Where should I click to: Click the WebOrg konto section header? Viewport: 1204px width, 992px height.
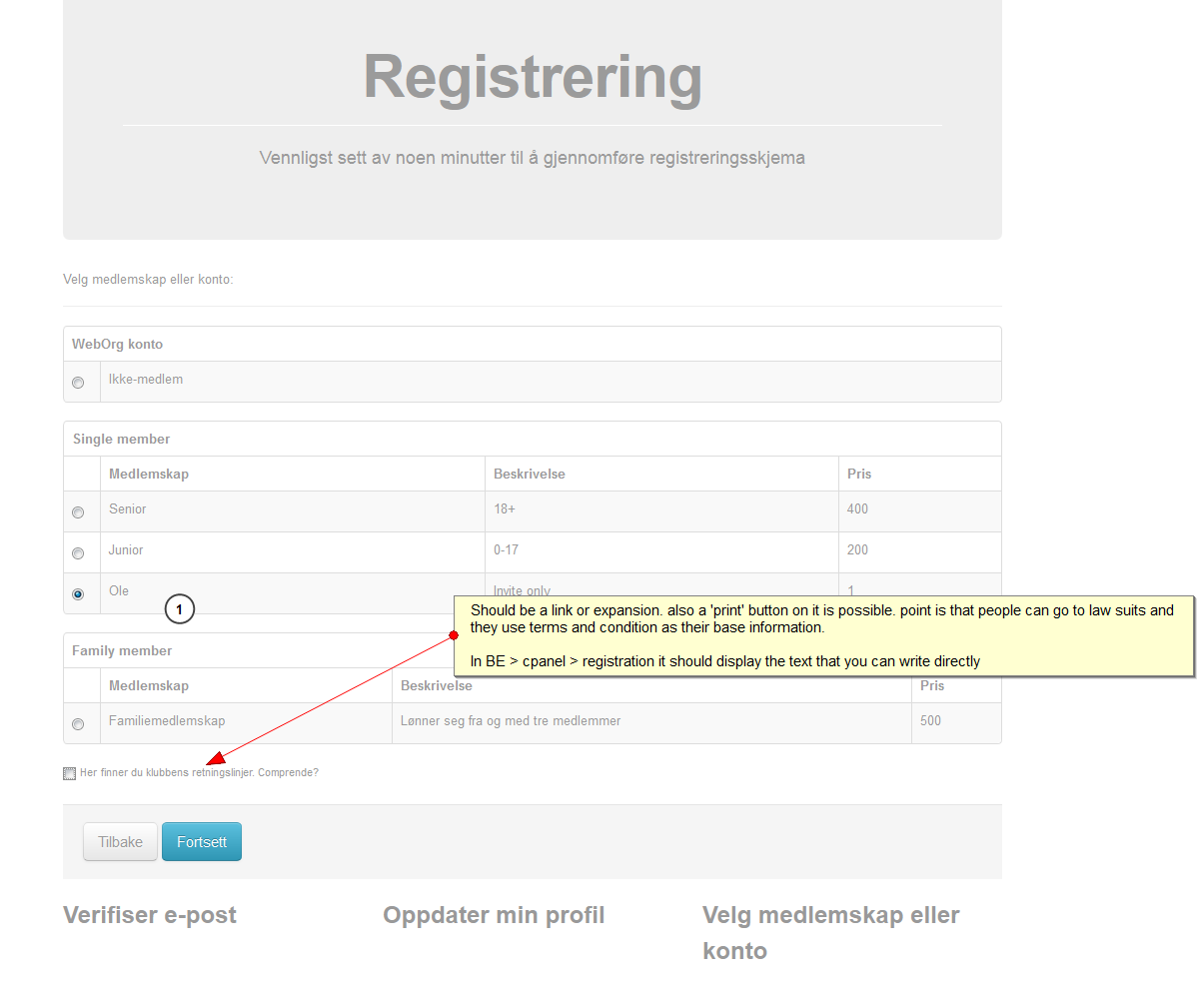[x=117, y=345]
